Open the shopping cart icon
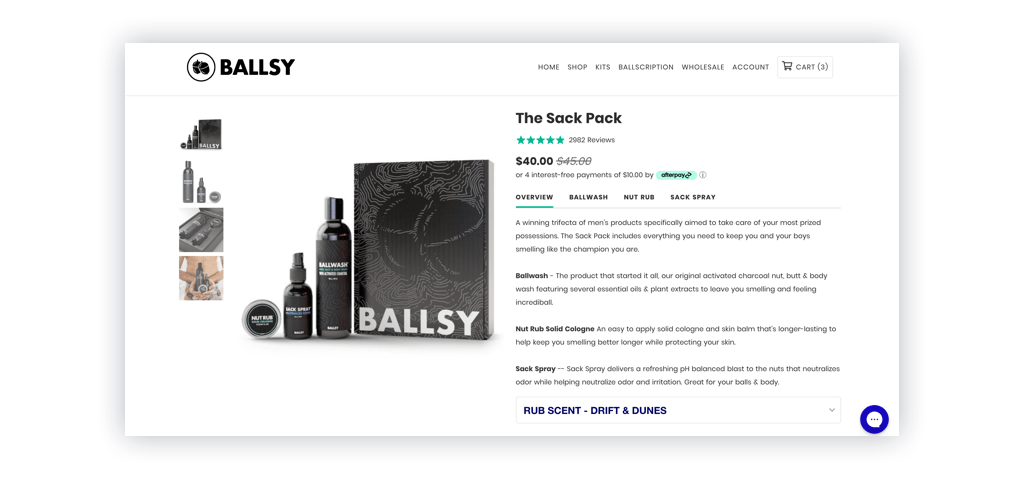Screen dimensions: 1024x479 point(787,66)
